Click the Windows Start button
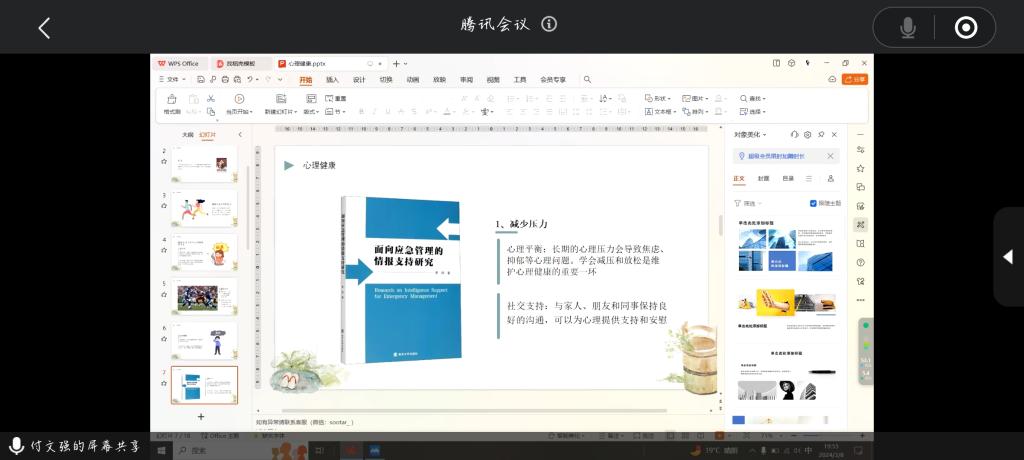 pyautogui.click(x=161, y=450)
